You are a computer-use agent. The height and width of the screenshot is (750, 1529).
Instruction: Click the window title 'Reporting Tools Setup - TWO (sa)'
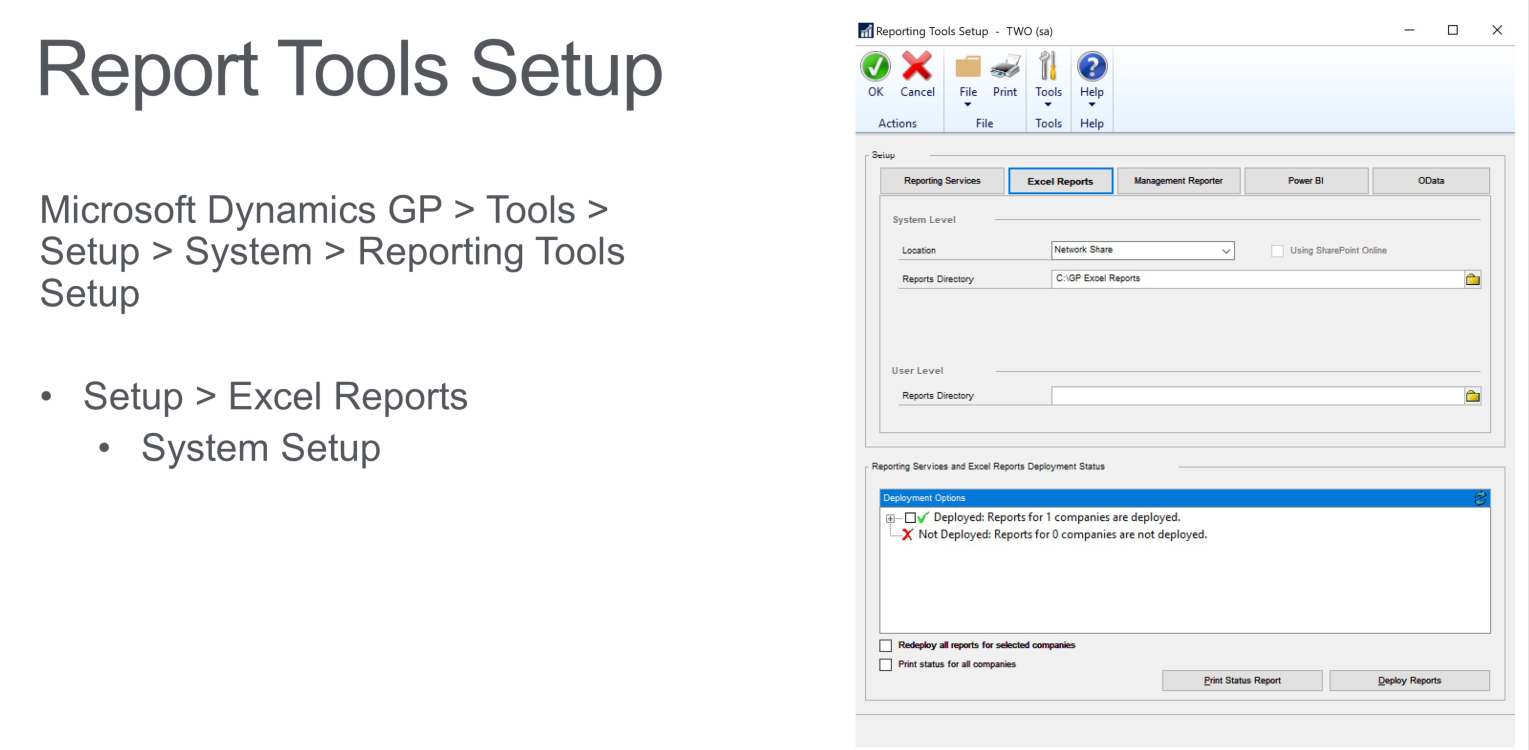964,31
